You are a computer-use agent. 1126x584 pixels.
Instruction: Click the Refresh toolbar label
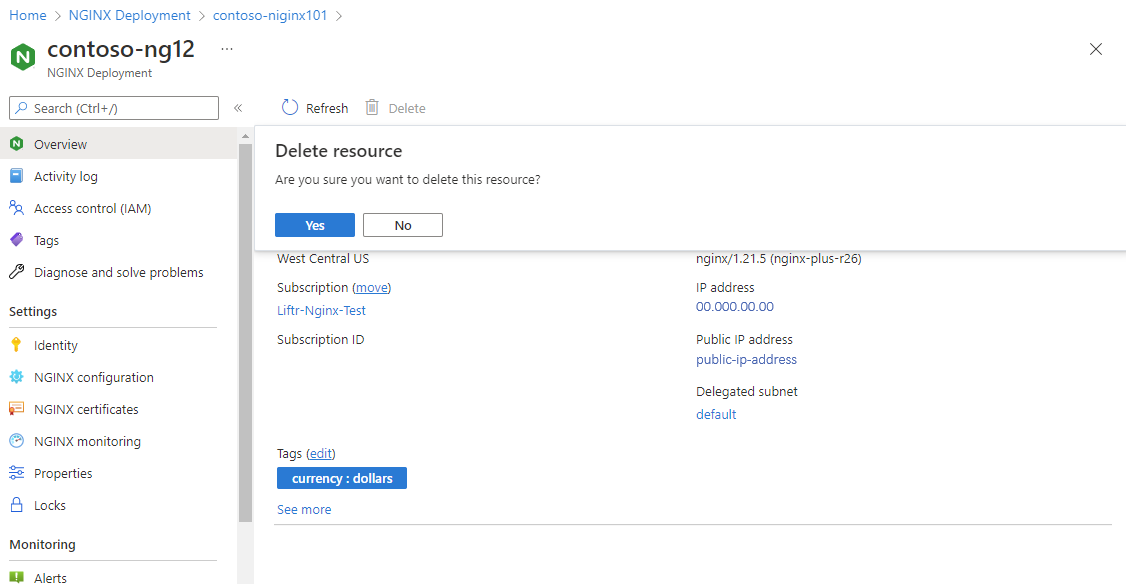pyautogui.click(x=327, y=108)
